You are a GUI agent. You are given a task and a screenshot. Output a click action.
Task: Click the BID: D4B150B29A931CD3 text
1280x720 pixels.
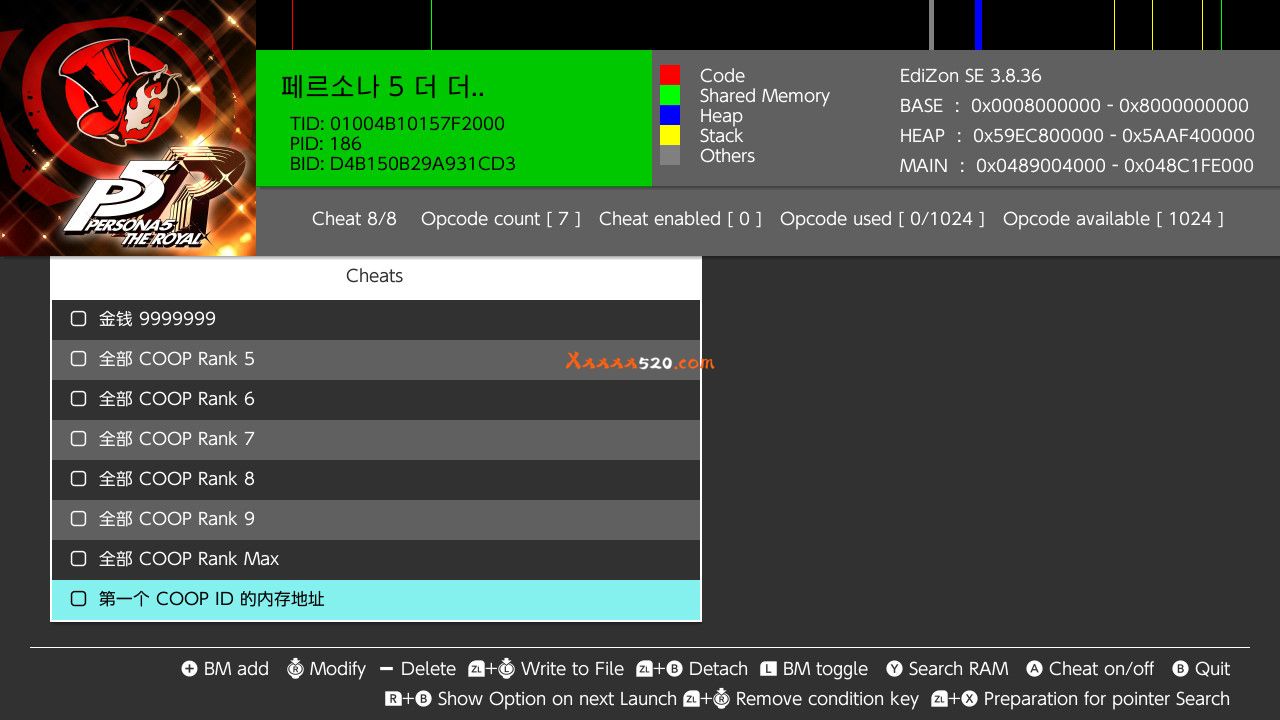[x=403, y=164]
